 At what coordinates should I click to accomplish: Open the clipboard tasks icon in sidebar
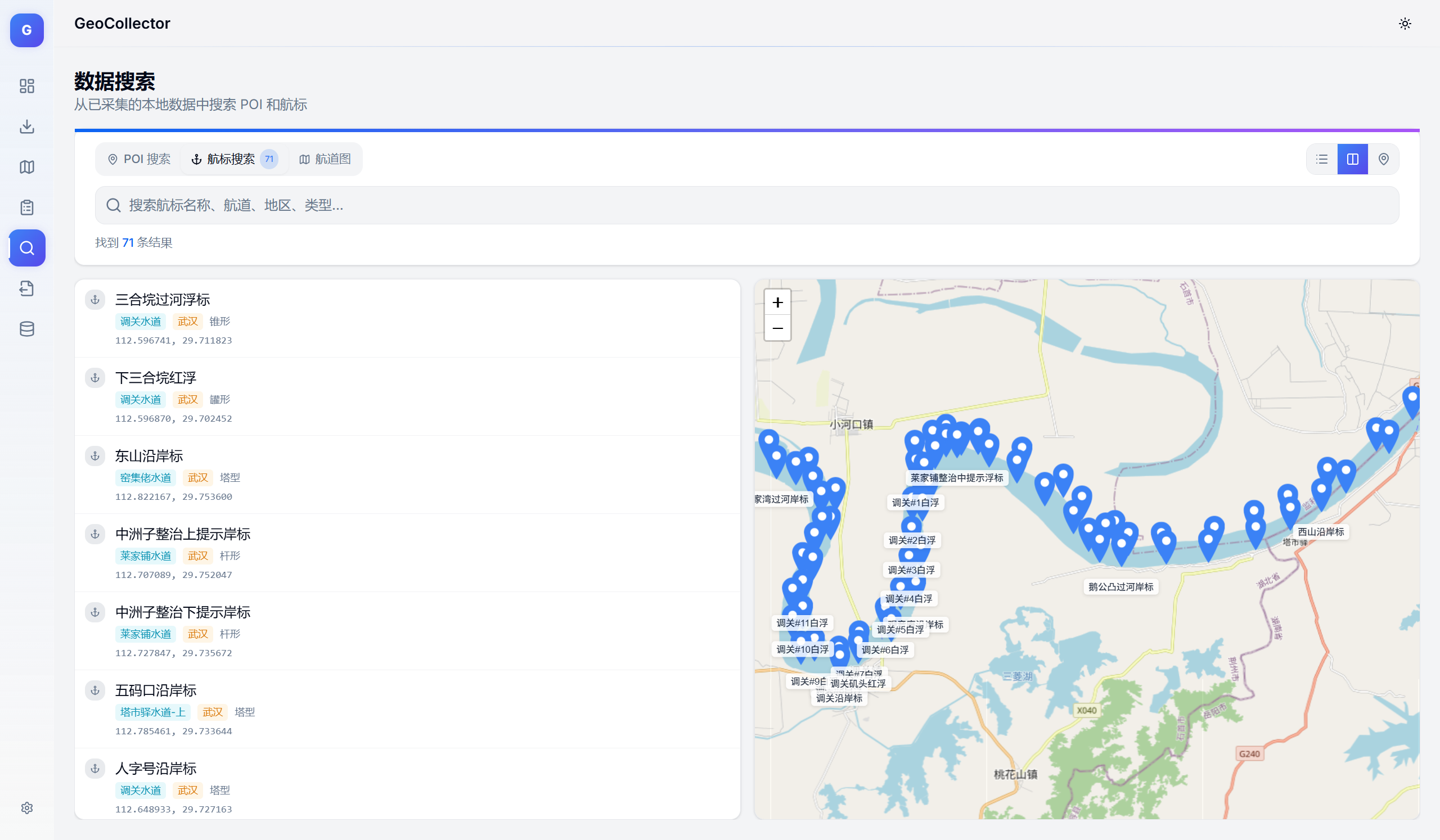(x=27, y=207)
